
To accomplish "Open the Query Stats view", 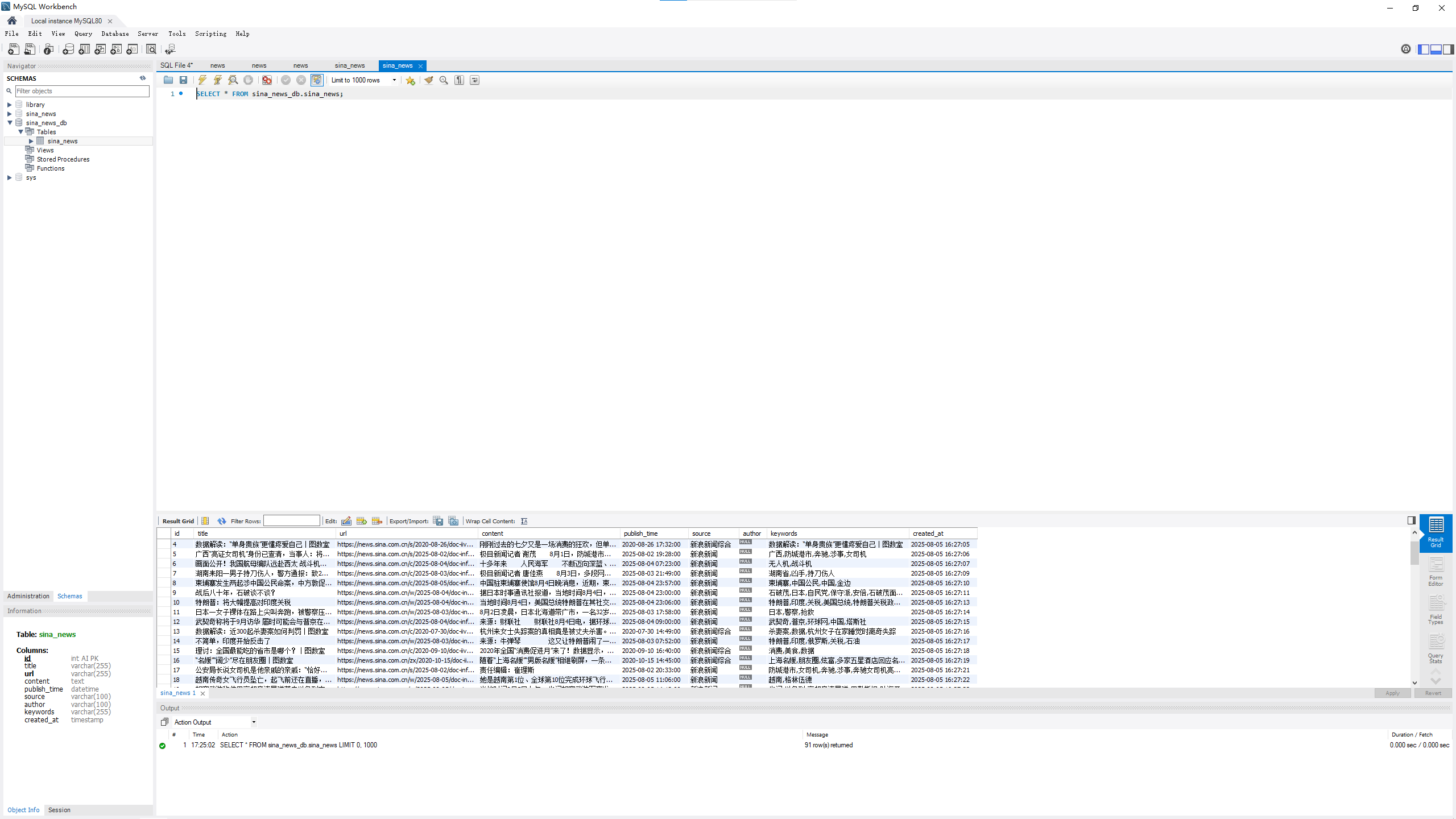I will click(1436, 649).
